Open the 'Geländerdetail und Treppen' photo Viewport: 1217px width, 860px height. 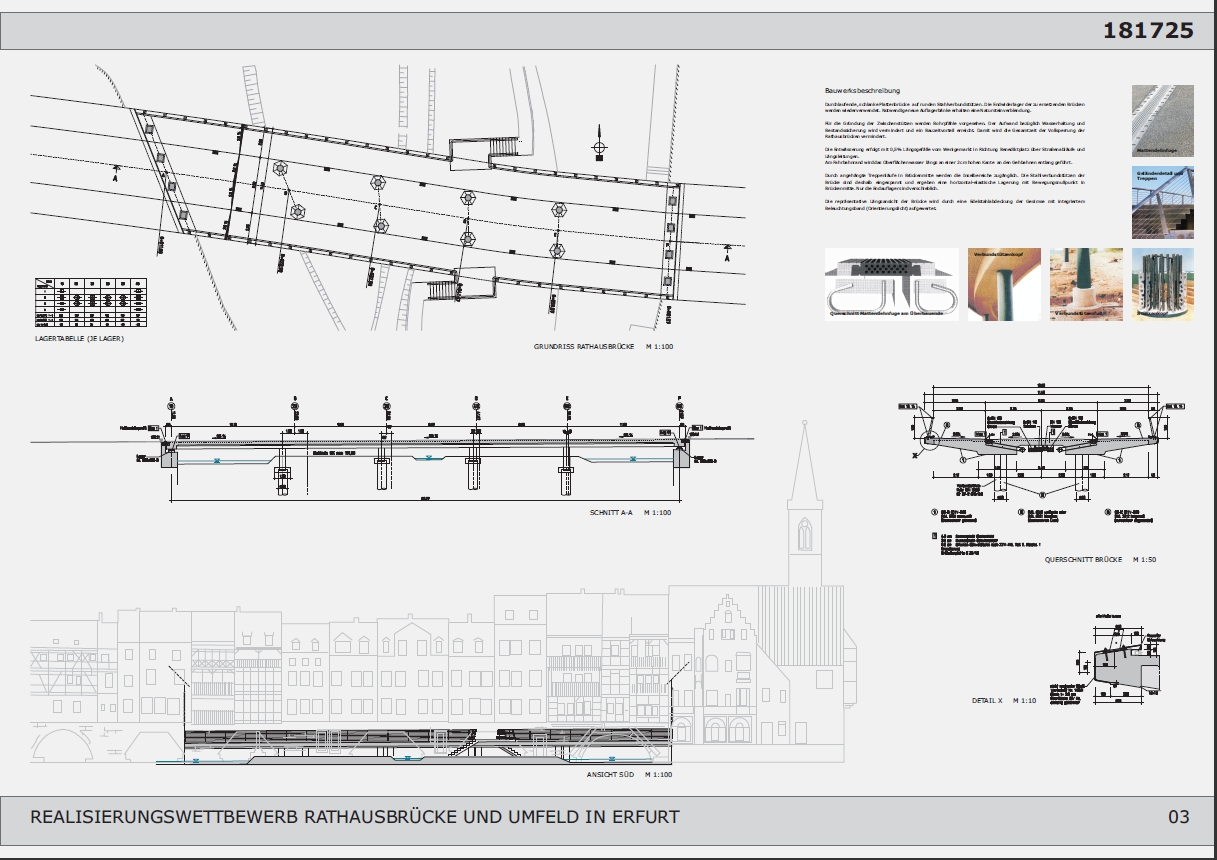[1163, 202]
